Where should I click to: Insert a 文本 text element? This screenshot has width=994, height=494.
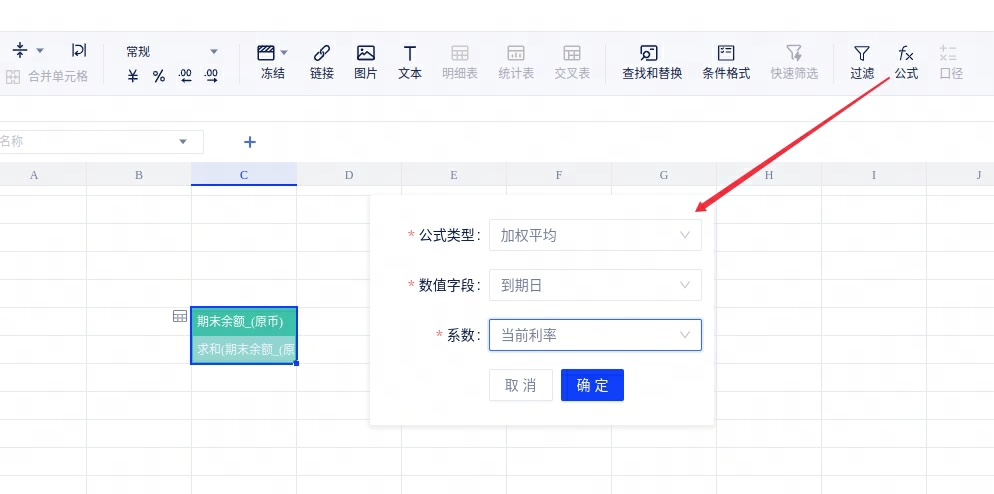(410, 61)
